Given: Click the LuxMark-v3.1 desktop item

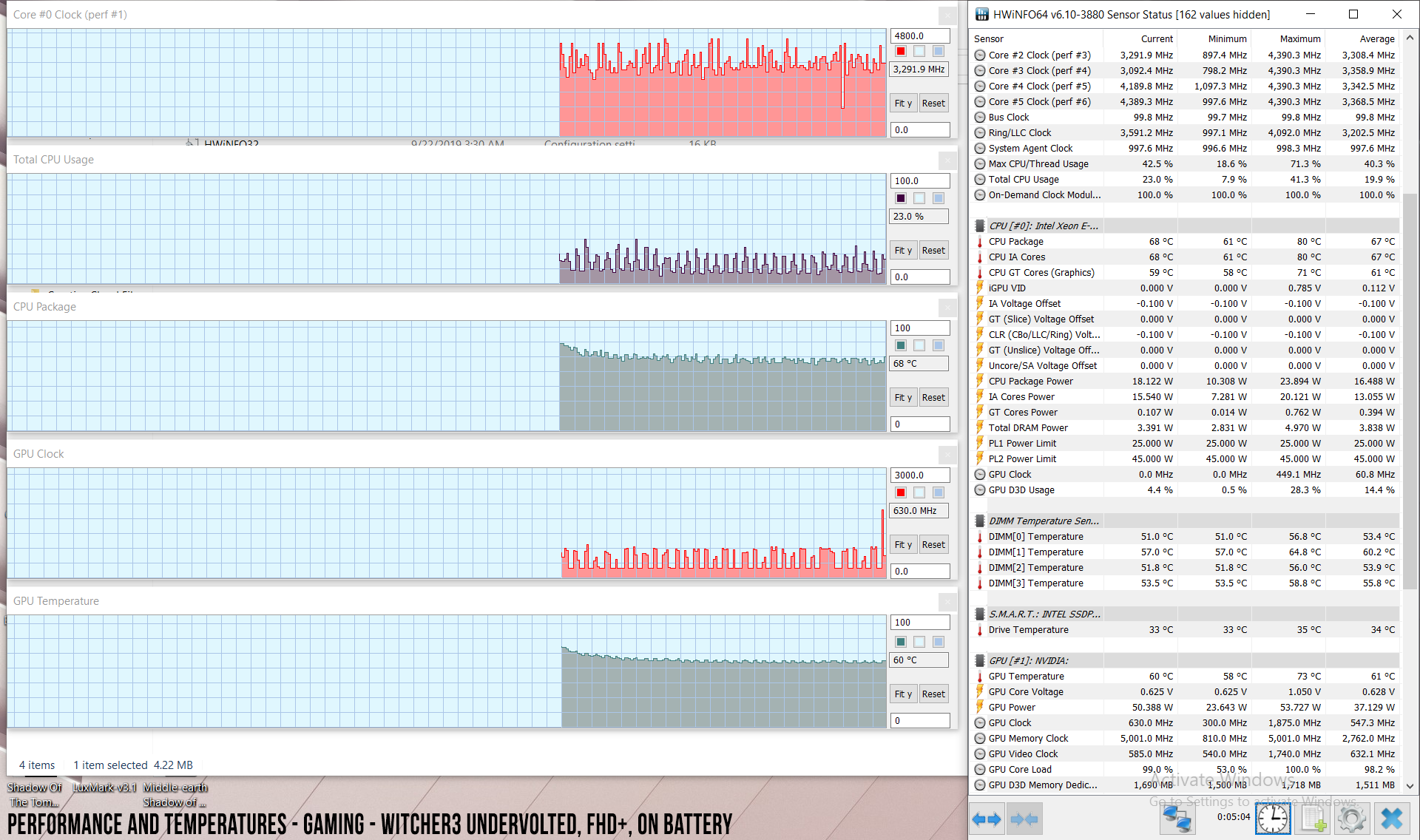Looking at the screenshot, I should click(104, 787).
